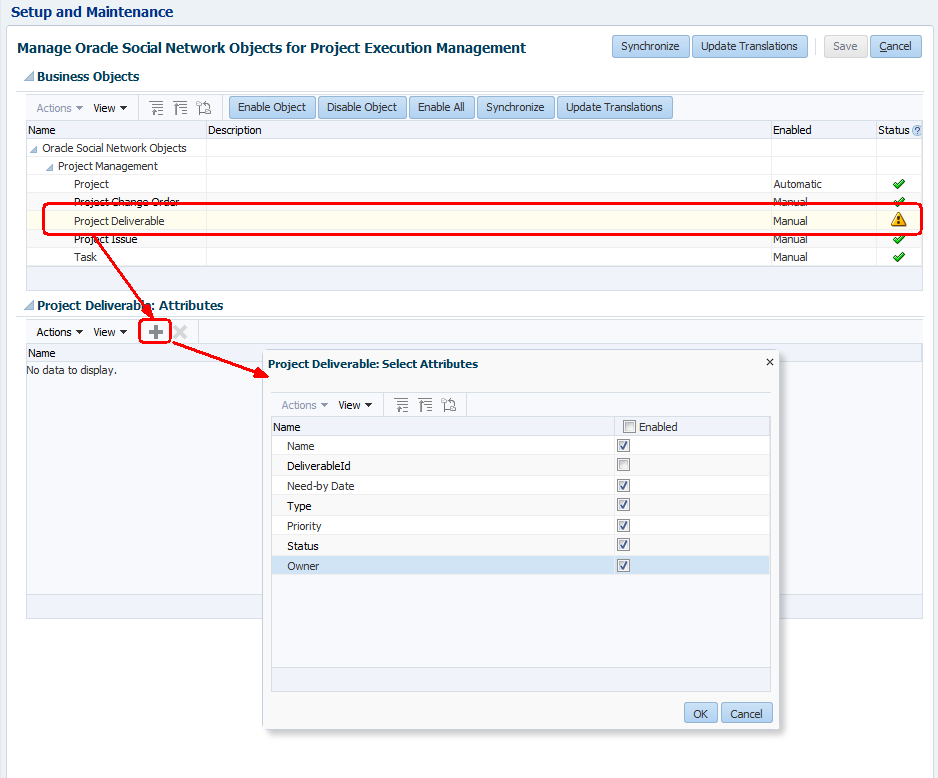Select the Task row in tree
Screen dimensions: 938x778
click(x=474, y=257)
